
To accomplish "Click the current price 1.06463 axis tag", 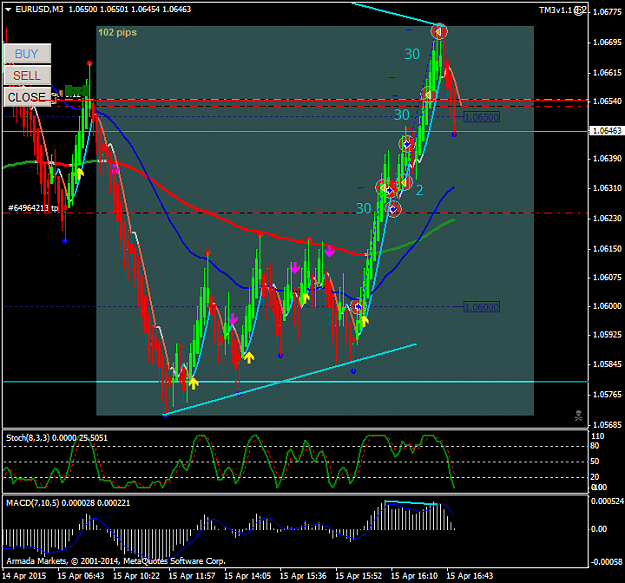I will tap(607, 130).
